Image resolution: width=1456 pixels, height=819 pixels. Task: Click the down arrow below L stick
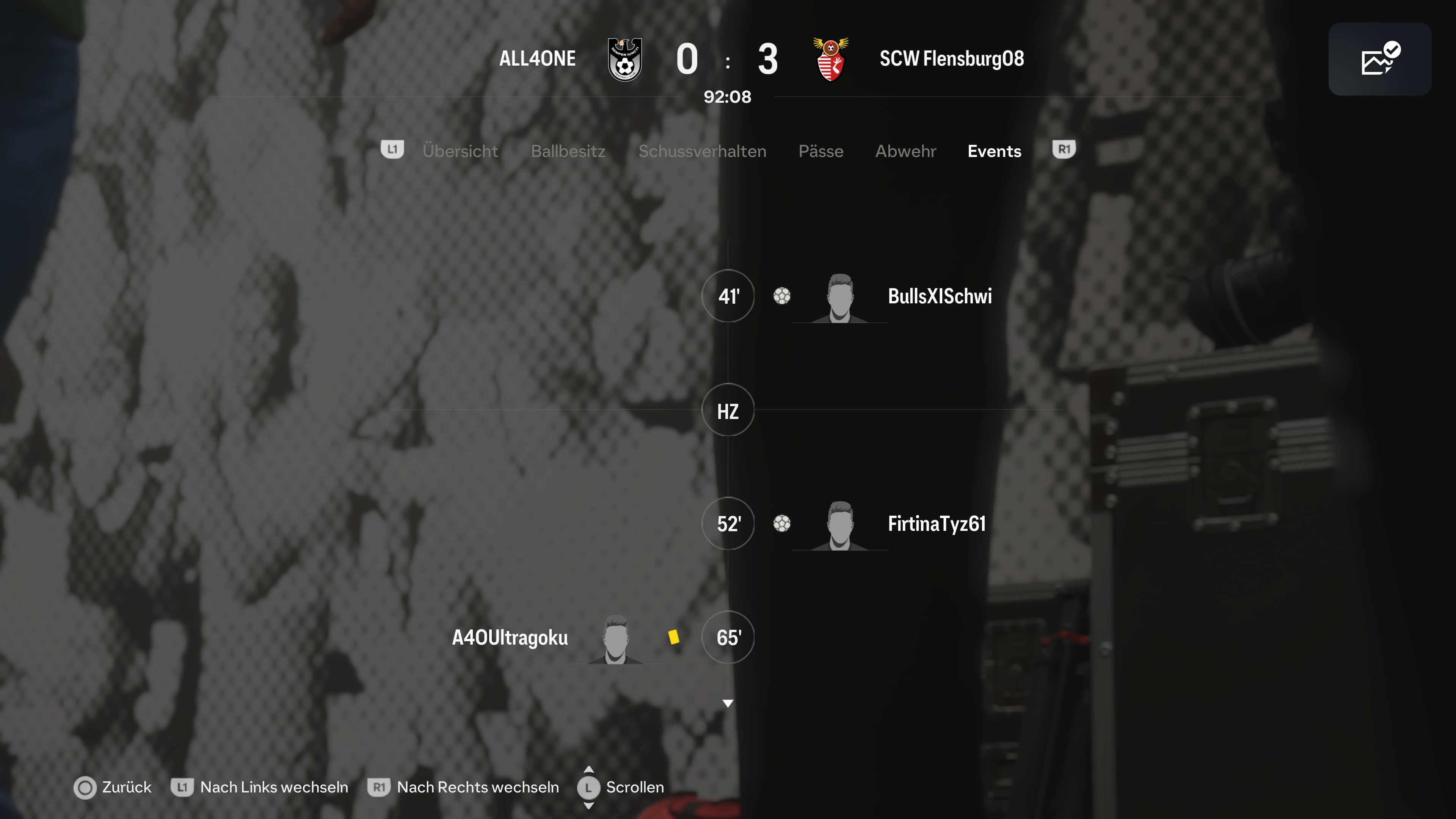(x=588, y=805)
